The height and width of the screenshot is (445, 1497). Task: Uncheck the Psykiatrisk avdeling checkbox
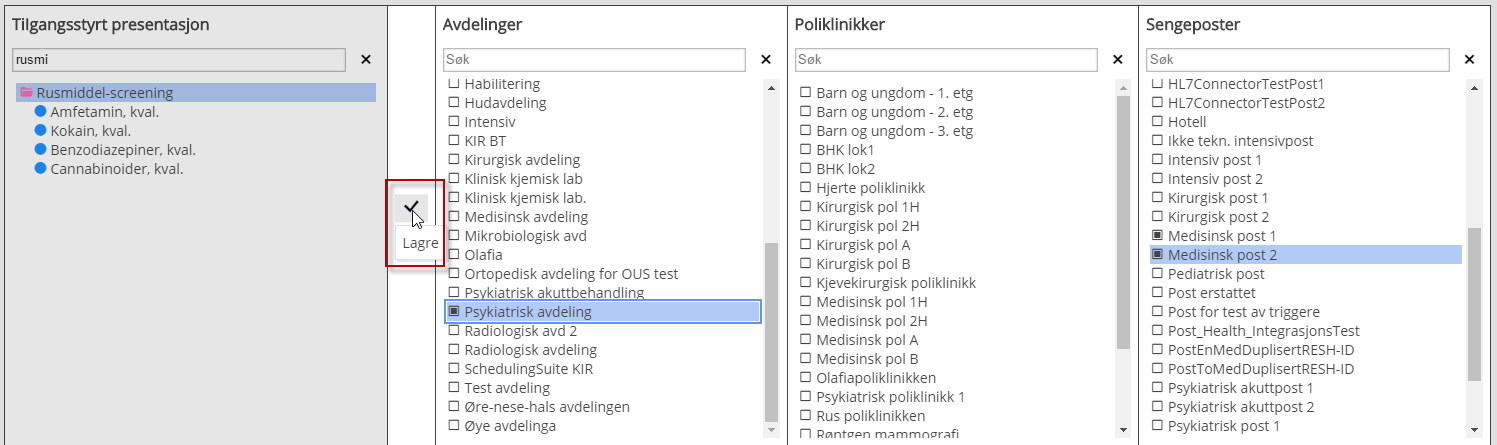pos(454,312)
